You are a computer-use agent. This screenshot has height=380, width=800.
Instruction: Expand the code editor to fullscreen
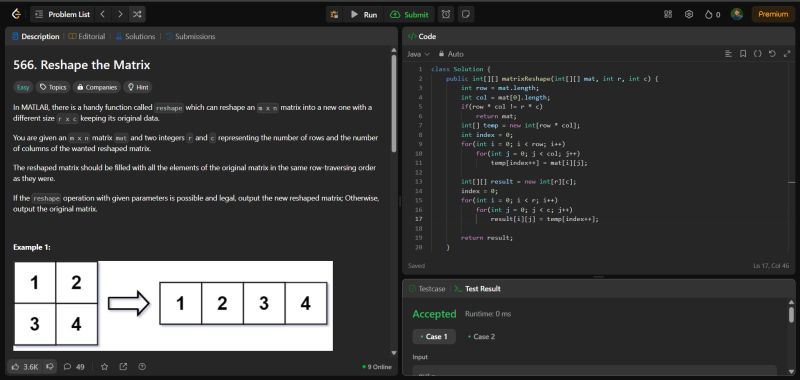click(x=786, y=54)
